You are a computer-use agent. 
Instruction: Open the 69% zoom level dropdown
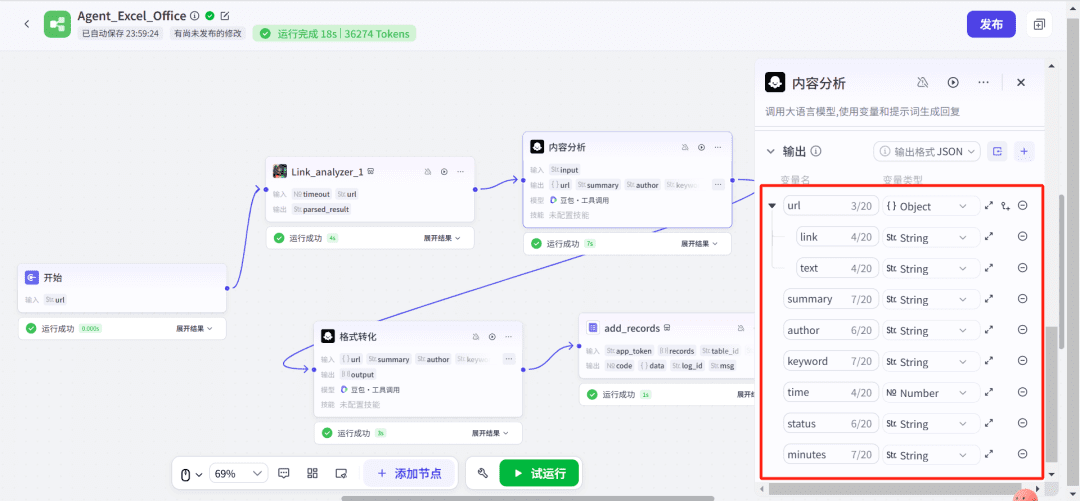click(x=239, y=473)
